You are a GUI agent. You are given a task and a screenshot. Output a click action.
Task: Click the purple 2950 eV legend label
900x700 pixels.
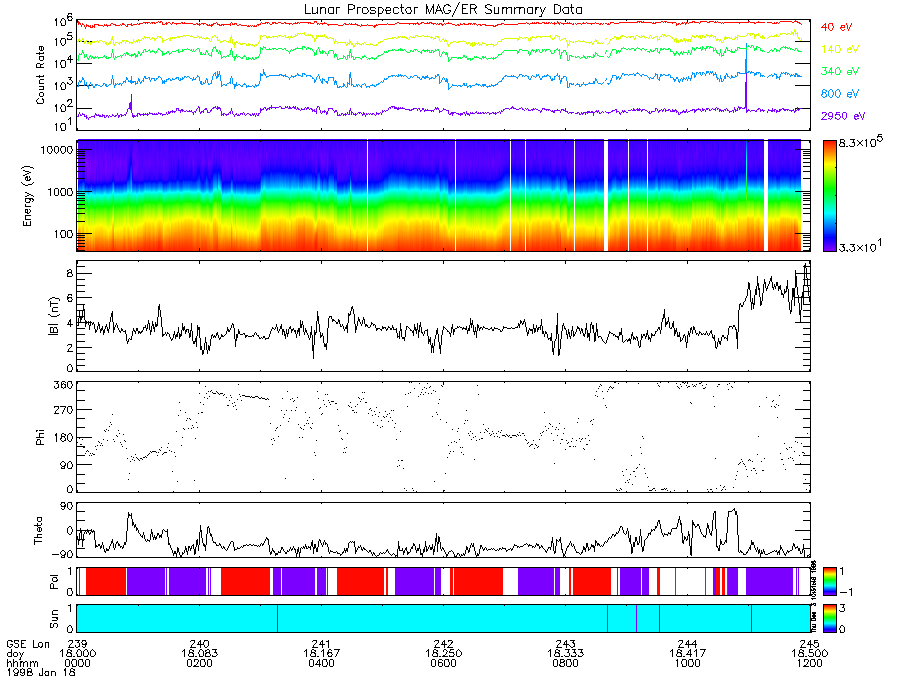[842, 116]
